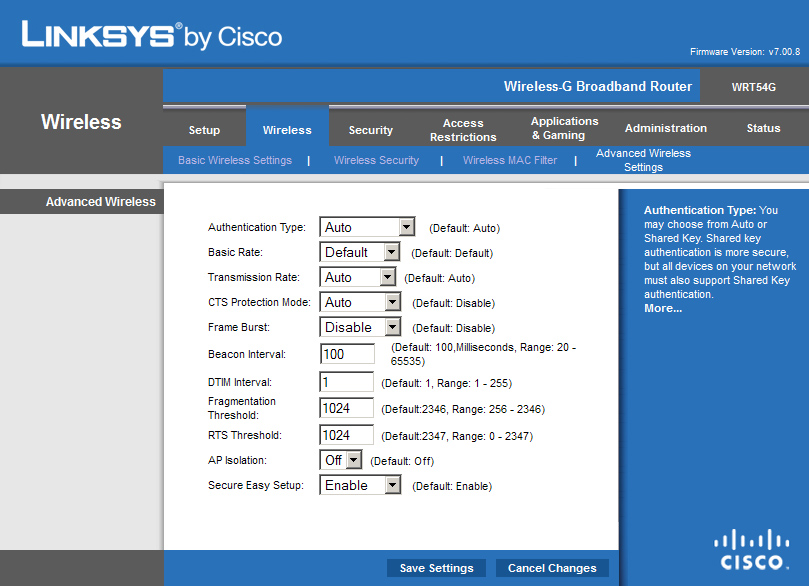The width and height of the screenshot is (809, 586).
Task: Open Basic Wireless Settings subtab
Action: 235,160
